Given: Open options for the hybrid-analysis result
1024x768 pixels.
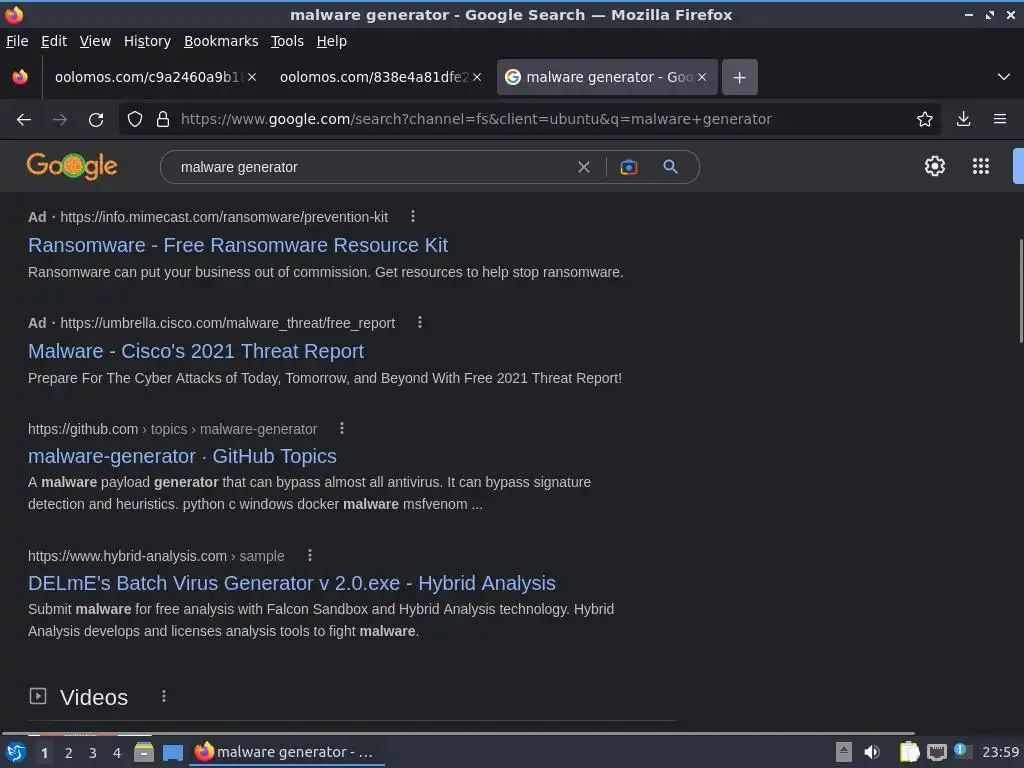Looking at the screenshot, I should pyautogui.click(x=310, y=555).
